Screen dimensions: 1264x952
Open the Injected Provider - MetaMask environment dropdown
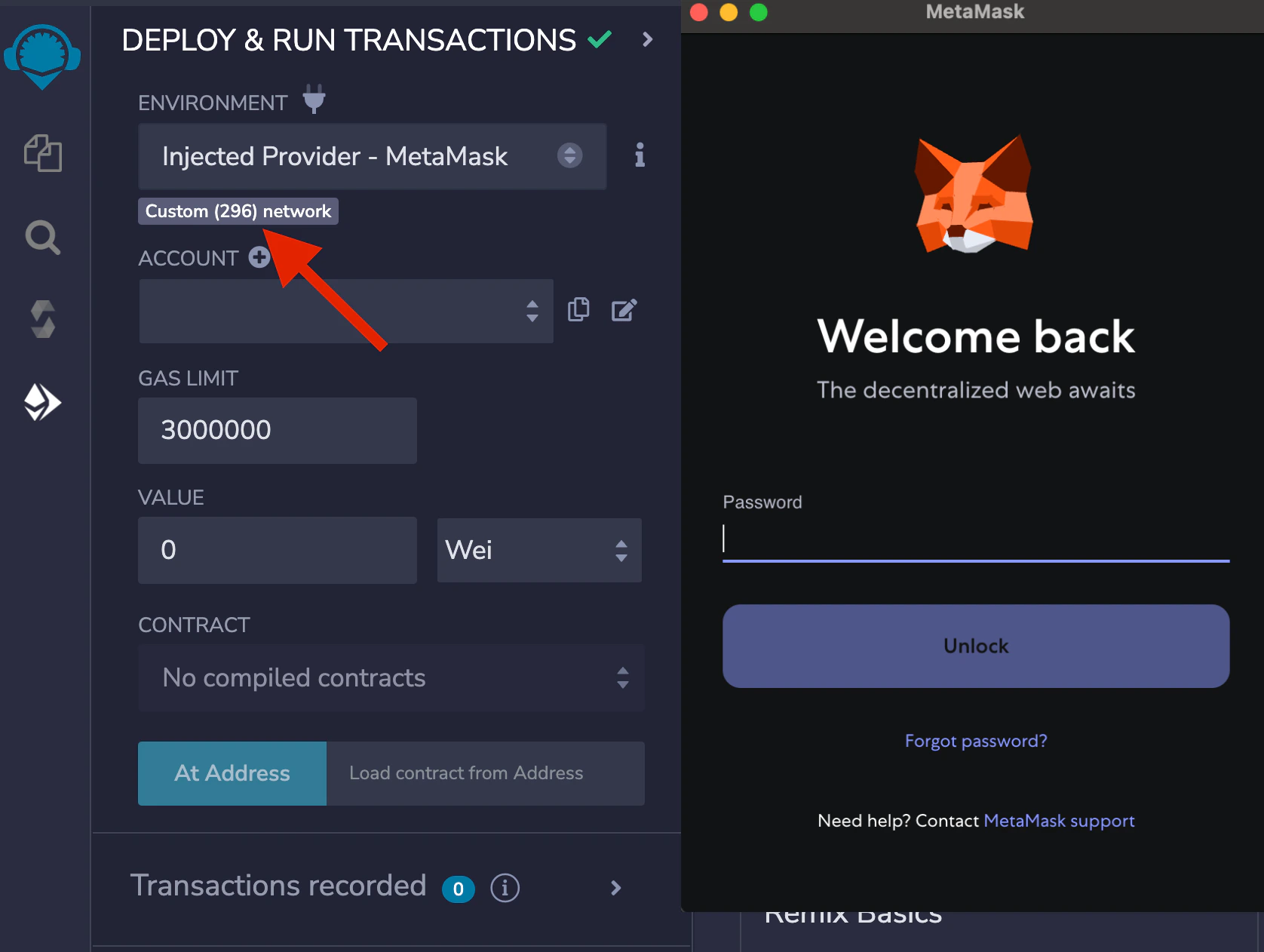pyautogui.click(x=373, y=156)
